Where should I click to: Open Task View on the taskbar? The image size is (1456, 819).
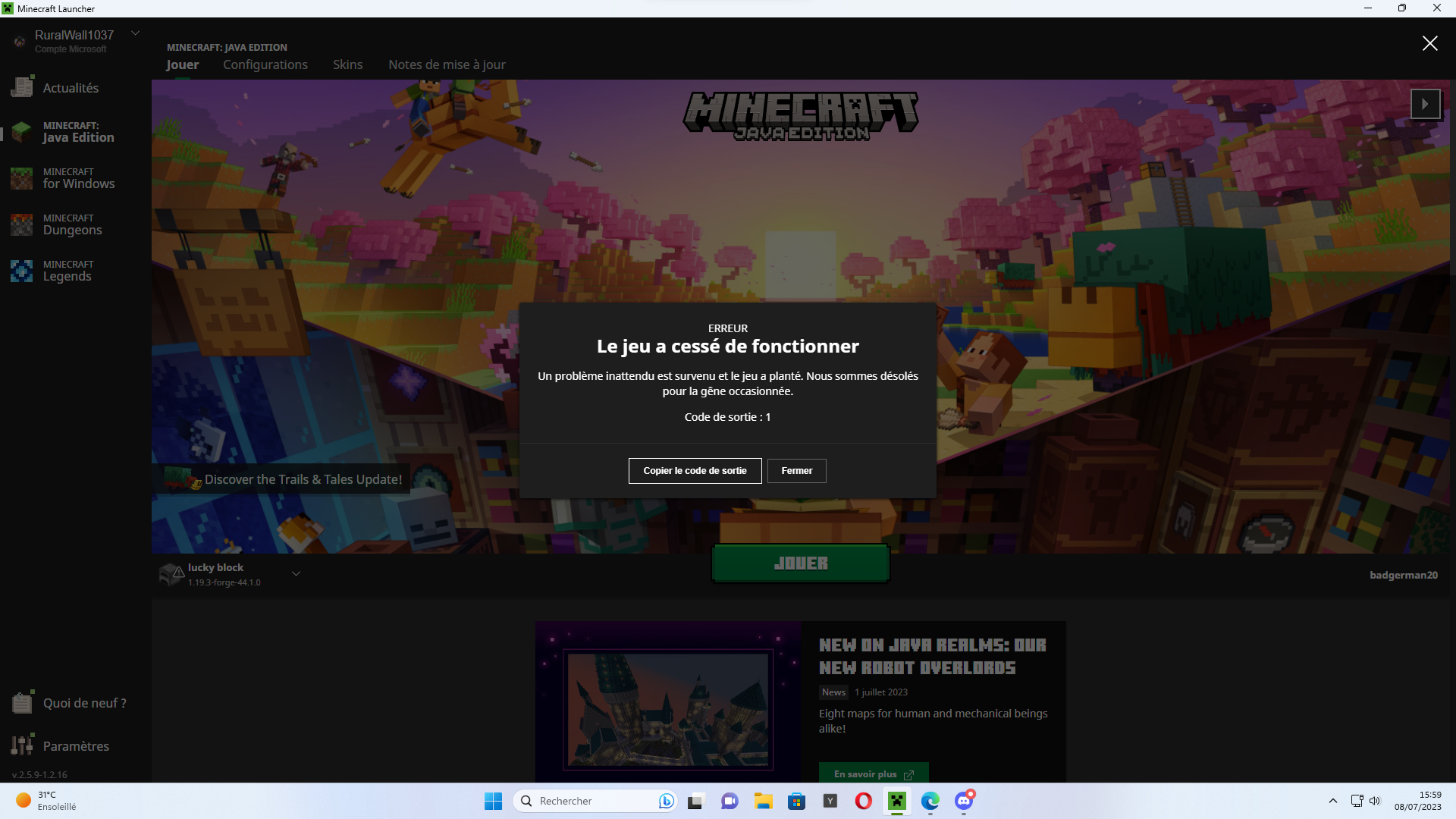point(696,802)
